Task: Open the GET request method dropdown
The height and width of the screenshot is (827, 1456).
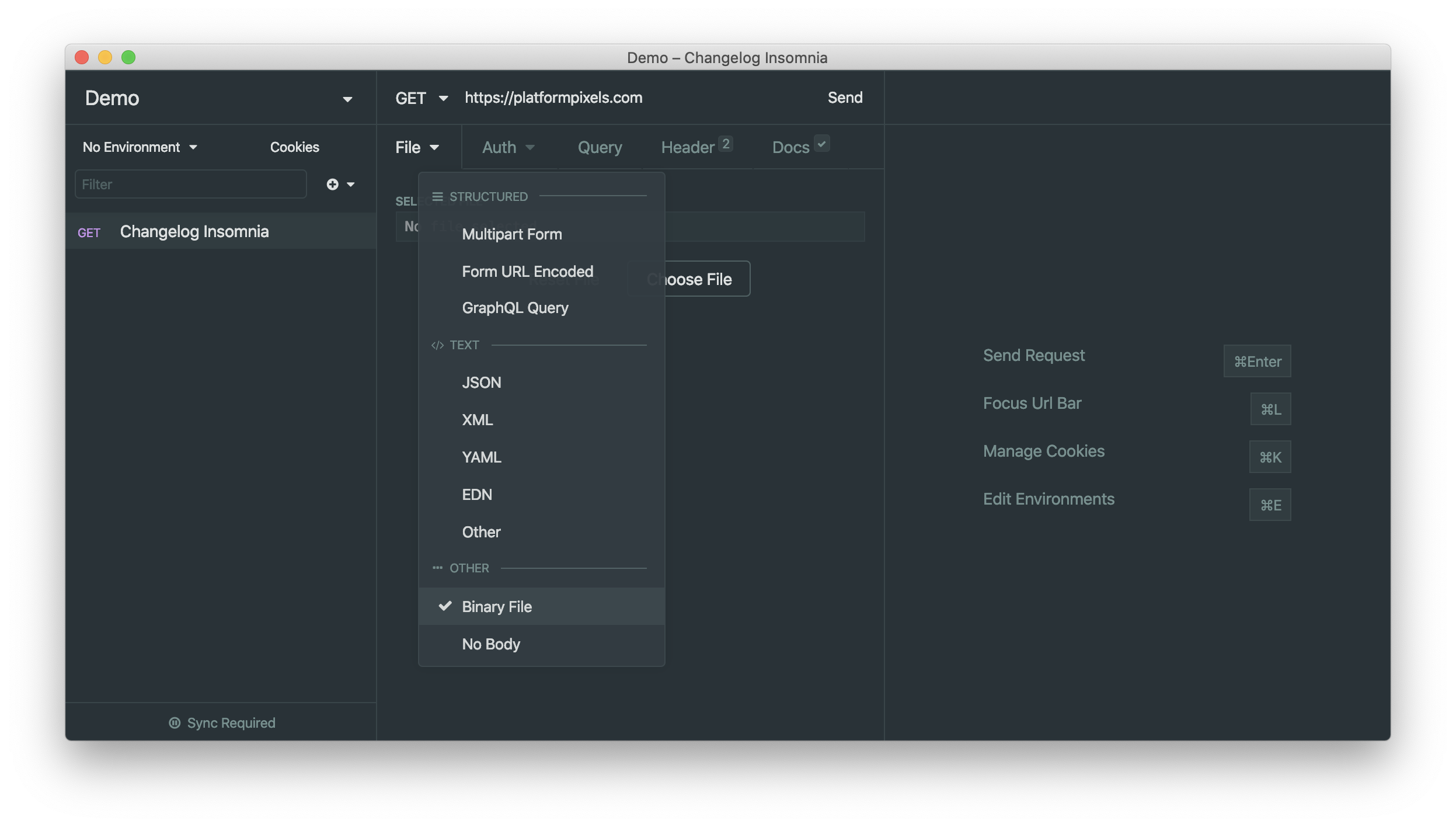Action: pyautogui.click(x=422, y=98)
